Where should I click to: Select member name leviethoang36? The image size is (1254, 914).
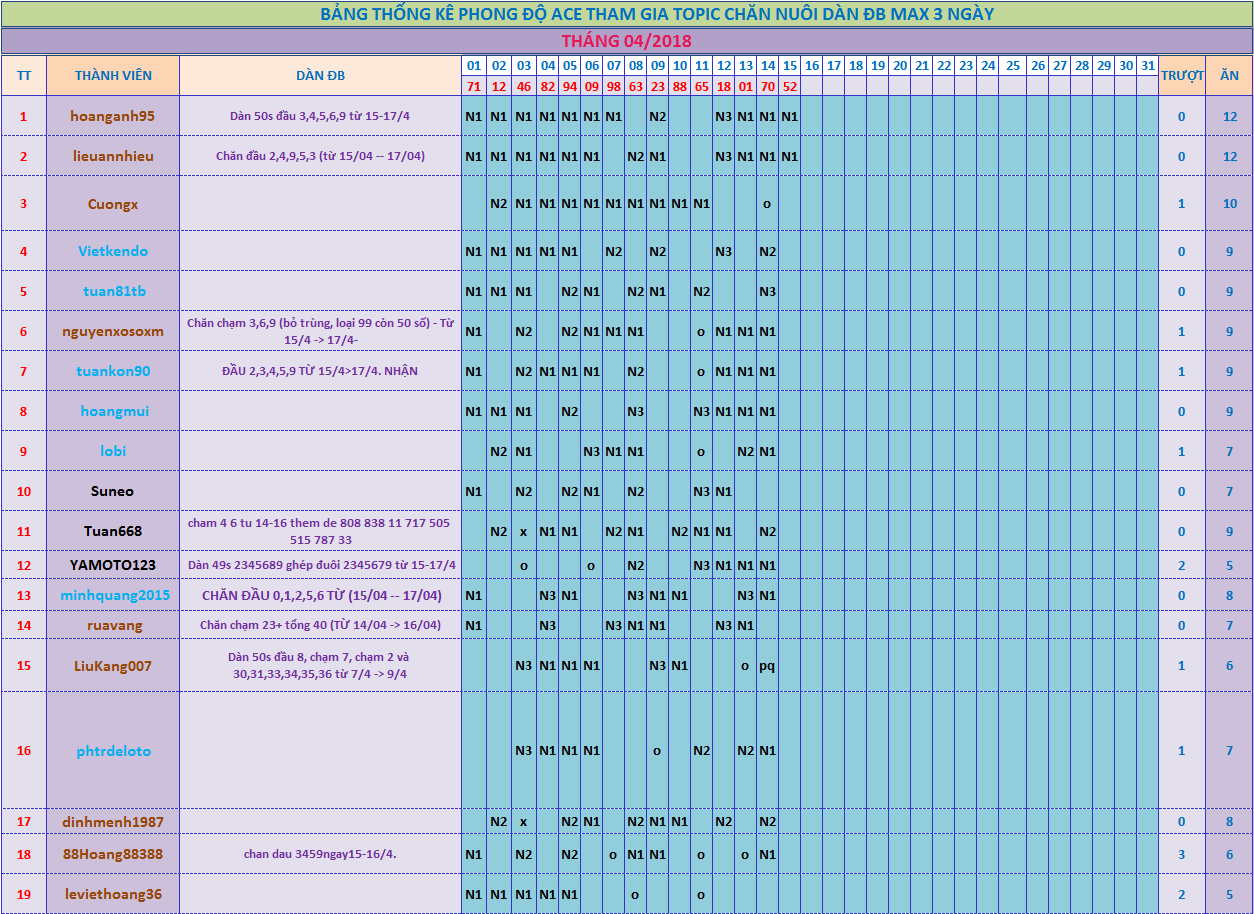113,894
